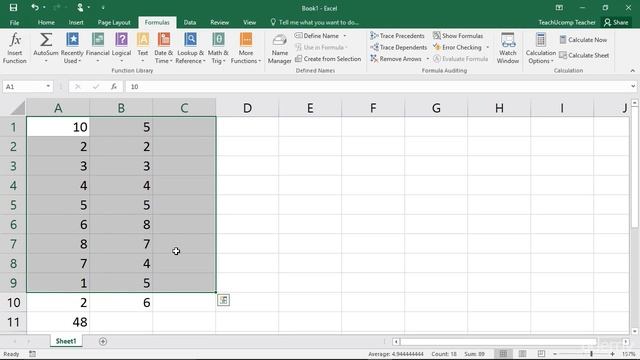Click the macro recording status bar icon
The width and height of the screenshot is (640, 360).
tap(32, 354)
